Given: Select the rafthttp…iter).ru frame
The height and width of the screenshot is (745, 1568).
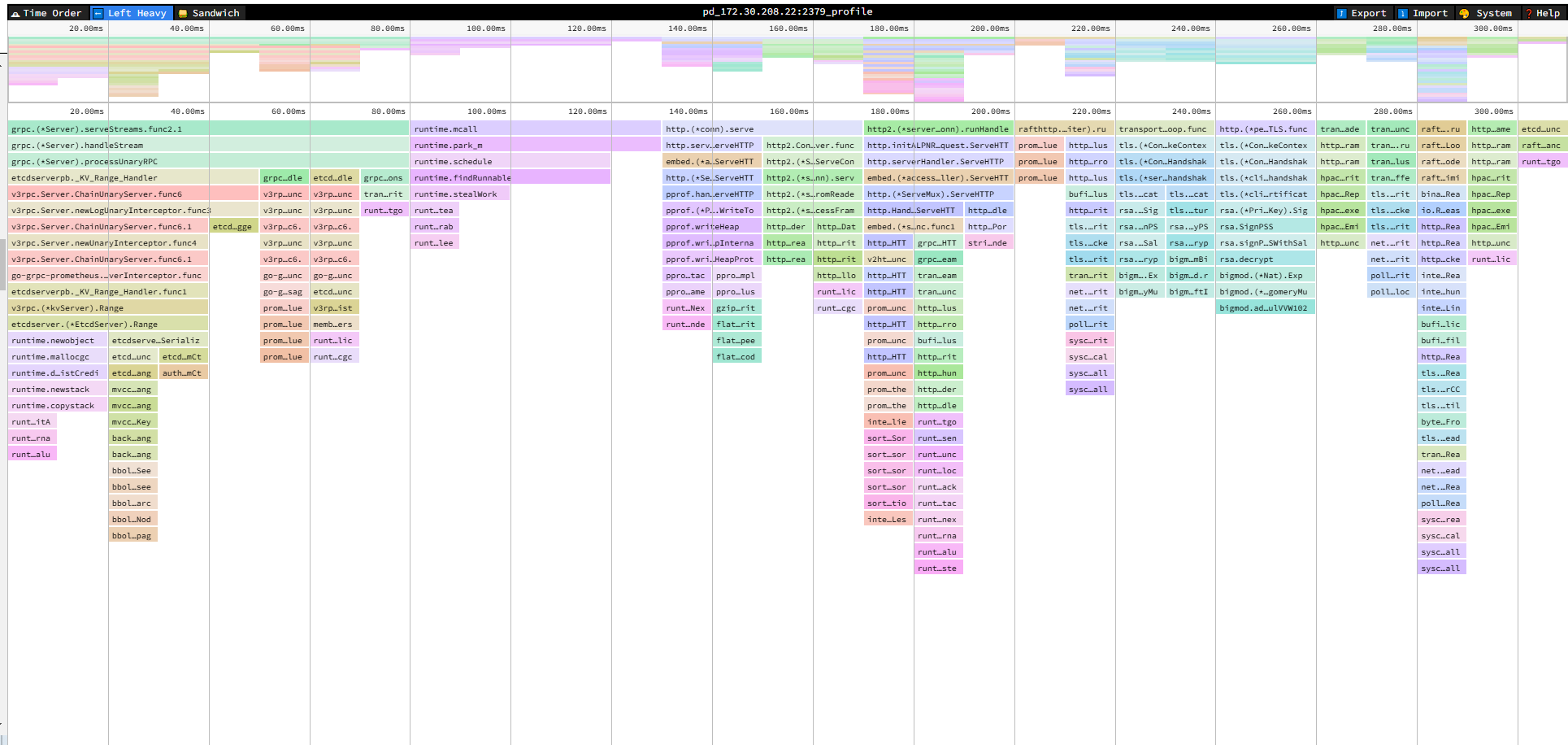Looking at the screenshot, I should 1065,129.
